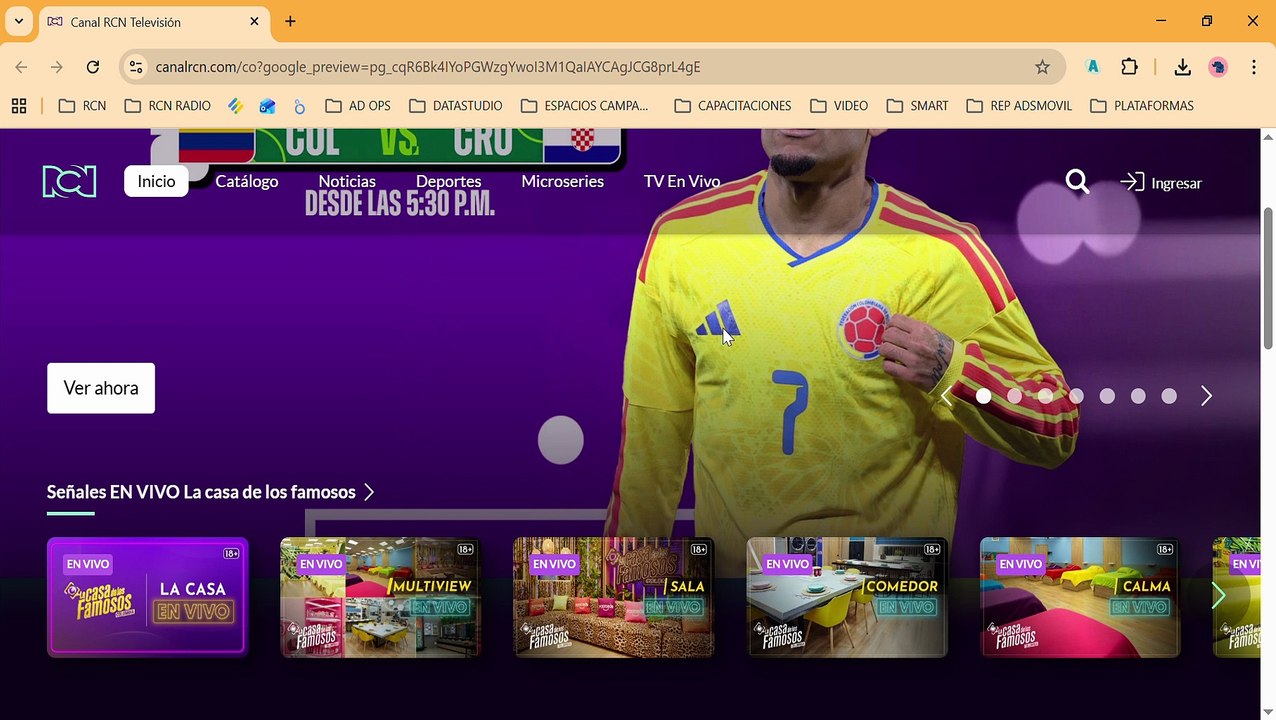
Task: Show more live signal cards with the green chevron
Action: pyautogui.click(x=1218, y=596)
